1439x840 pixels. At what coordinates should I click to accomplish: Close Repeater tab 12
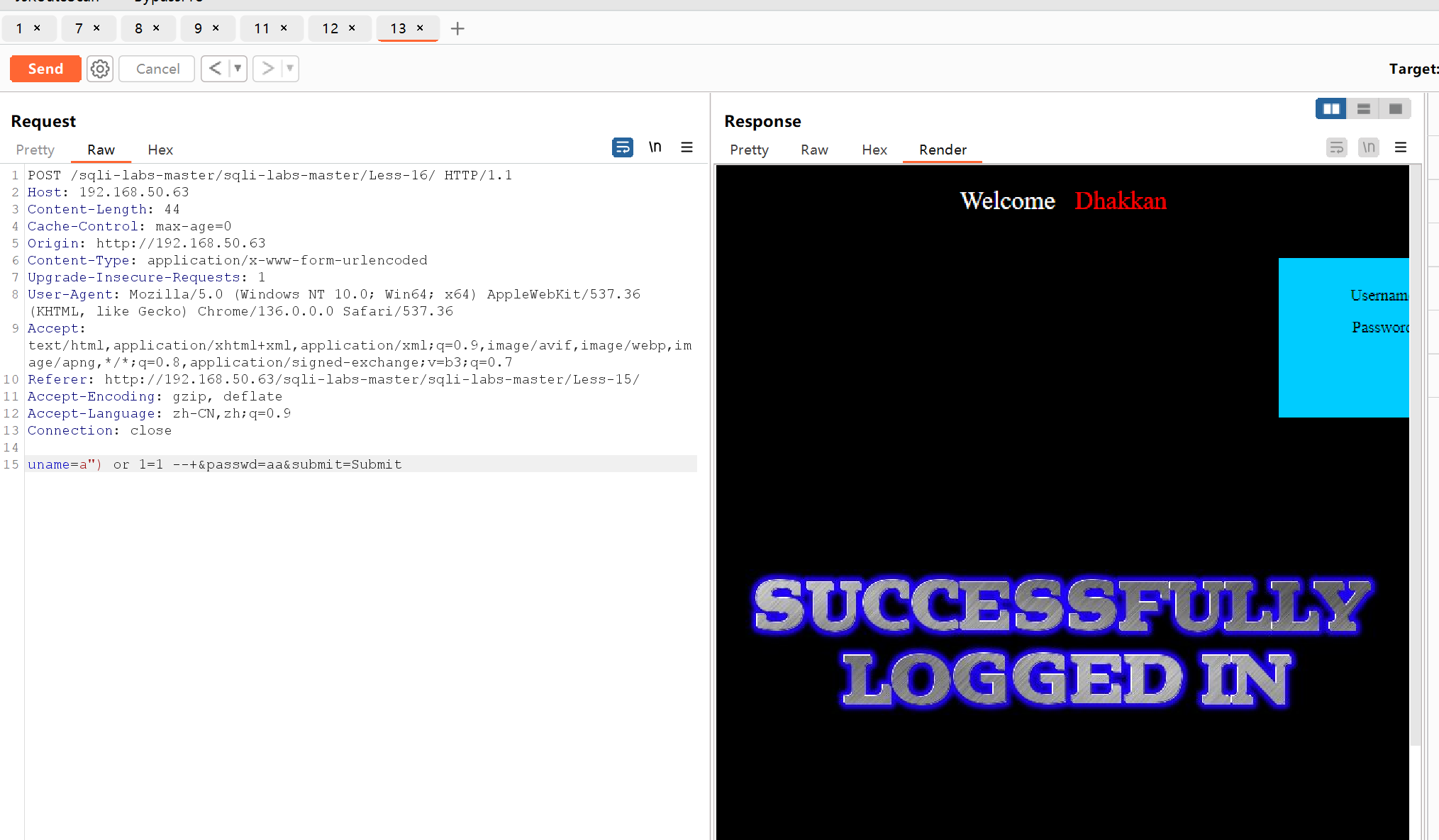click(352, 28)
